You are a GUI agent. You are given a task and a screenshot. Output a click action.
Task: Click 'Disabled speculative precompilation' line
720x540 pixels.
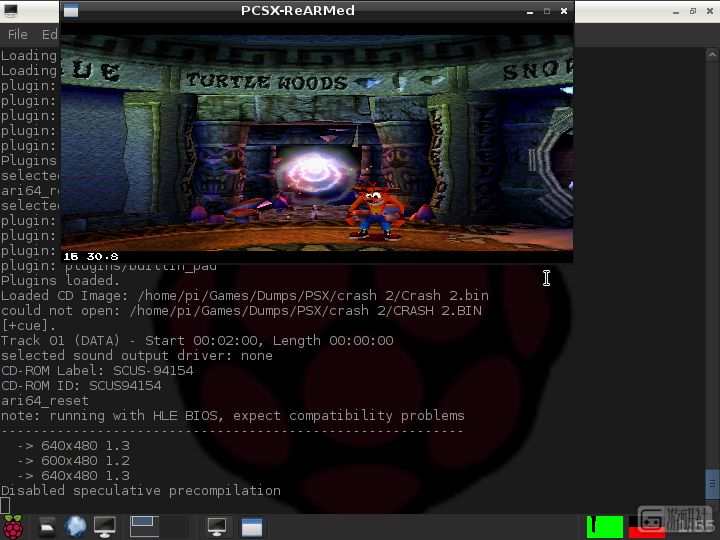141,491
